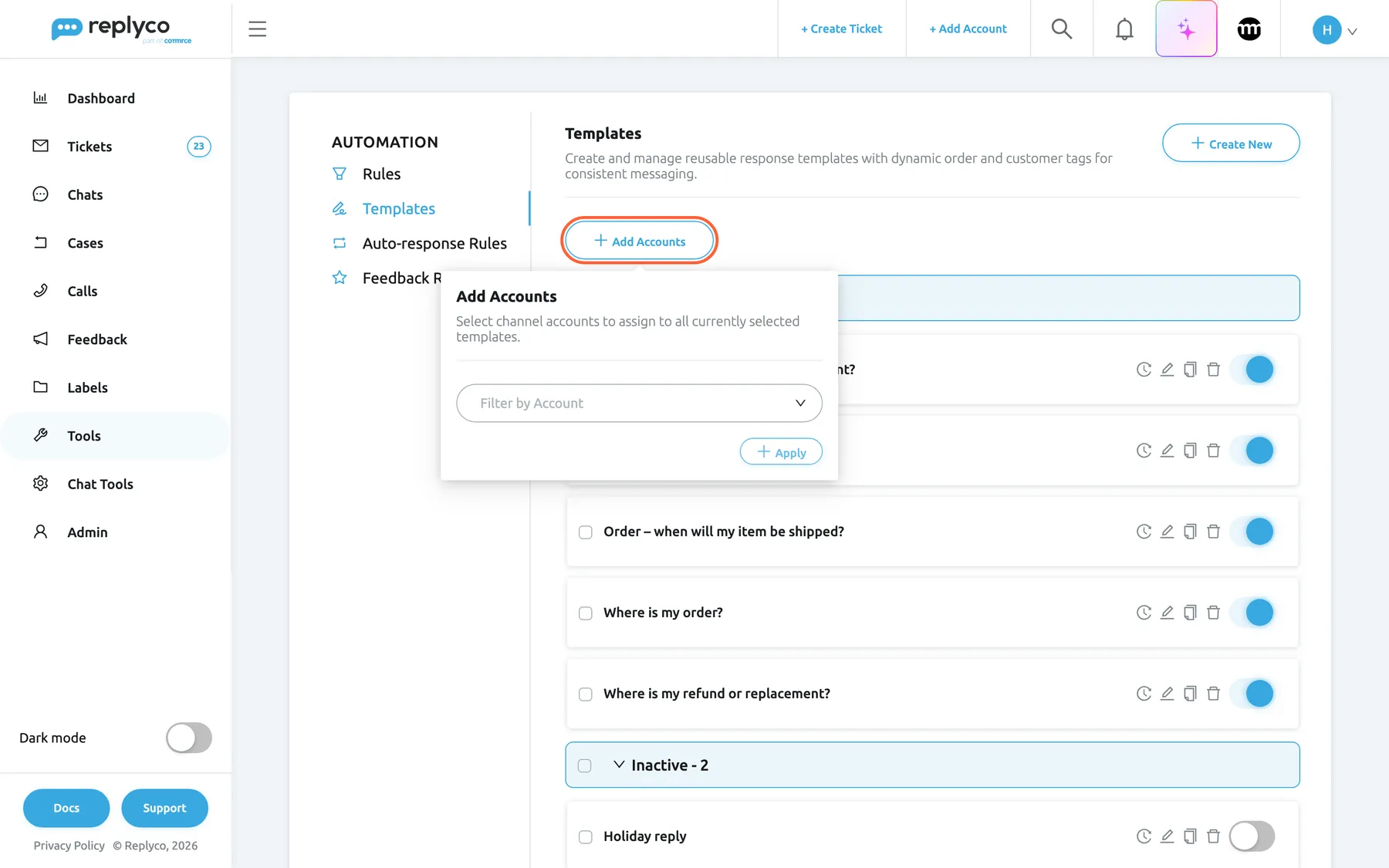
Task: Click the round black logo icon in header
Action: click(x=1249, y=29)
